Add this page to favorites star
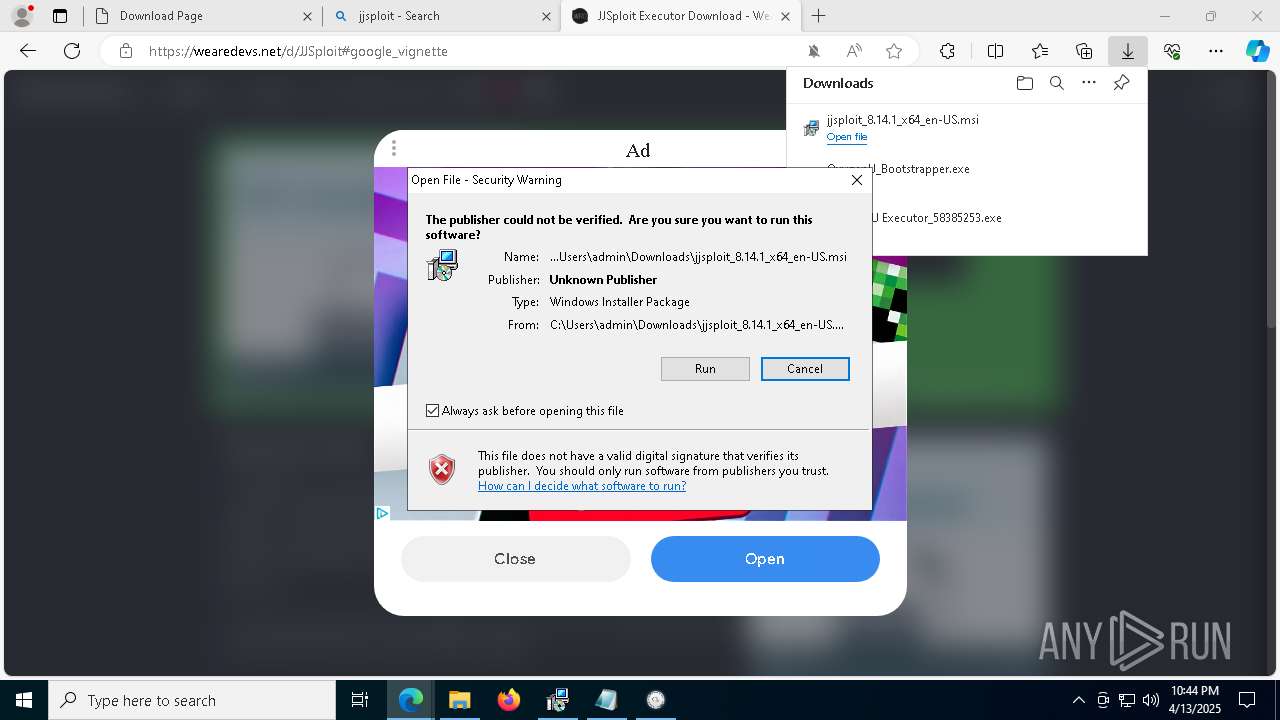The width and height of the screenshot is (1280, 720). [x=894, y=51]
